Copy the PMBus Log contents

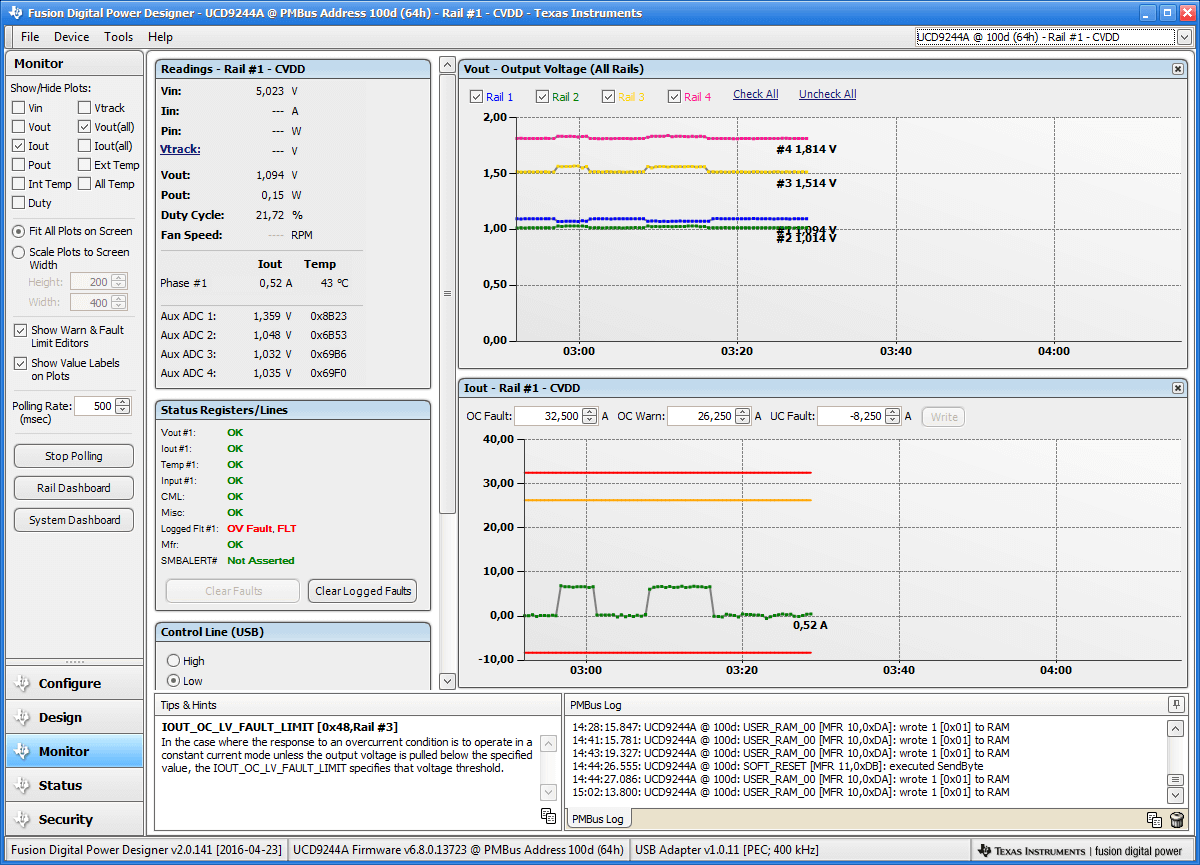pyautogui.click(x=1154, y=819)
